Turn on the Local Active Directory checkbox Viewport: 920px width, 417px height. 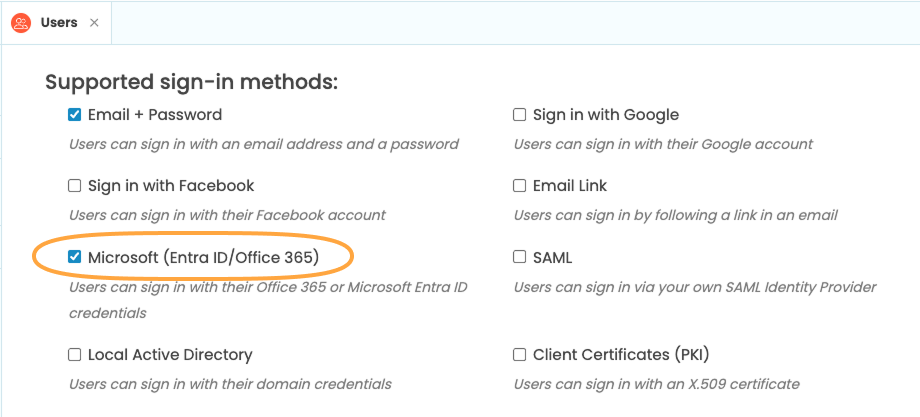point(75,355)
